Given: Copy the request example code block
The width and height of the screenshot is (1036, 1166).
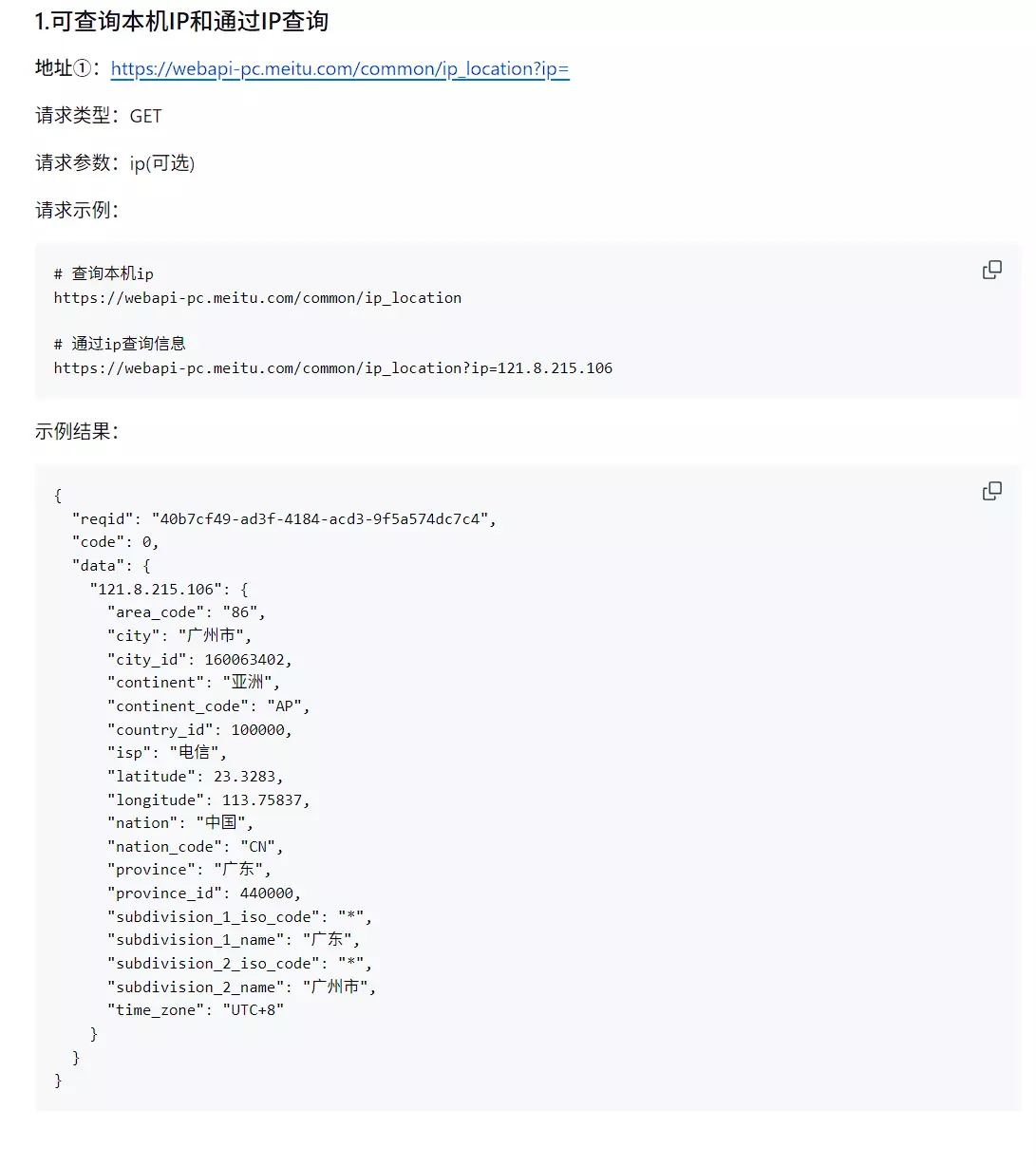Looking at the screenshot, I should click(991, 271).
